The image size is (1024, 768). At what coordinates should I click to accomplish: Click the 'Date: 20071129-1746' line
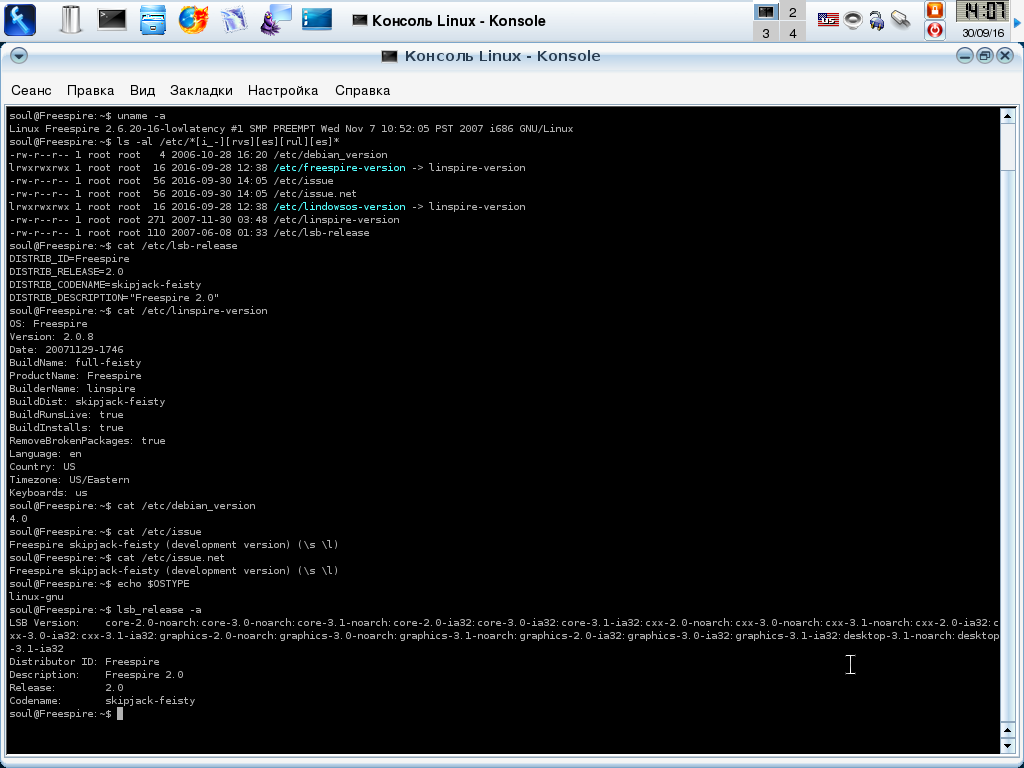(x=66, y=350)
